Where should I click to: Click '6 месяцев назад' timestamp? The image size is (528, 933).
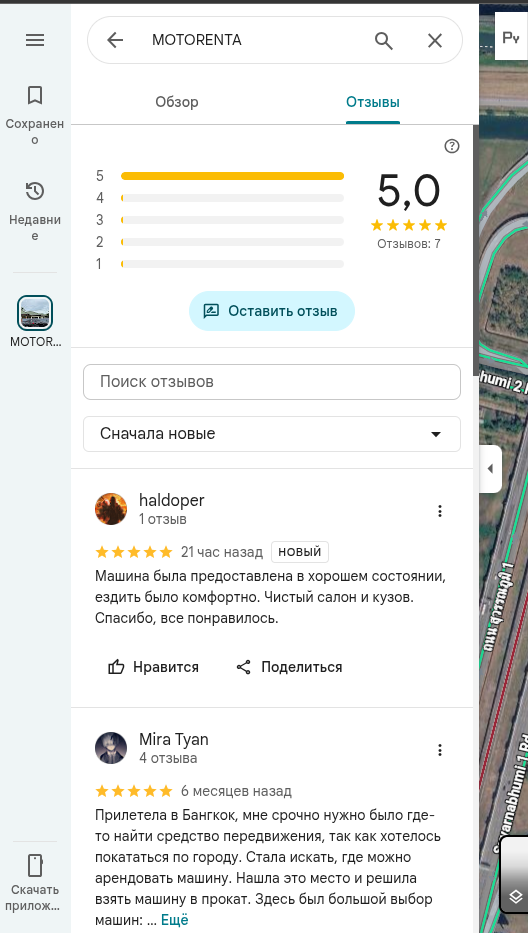(x=236, y=791)
